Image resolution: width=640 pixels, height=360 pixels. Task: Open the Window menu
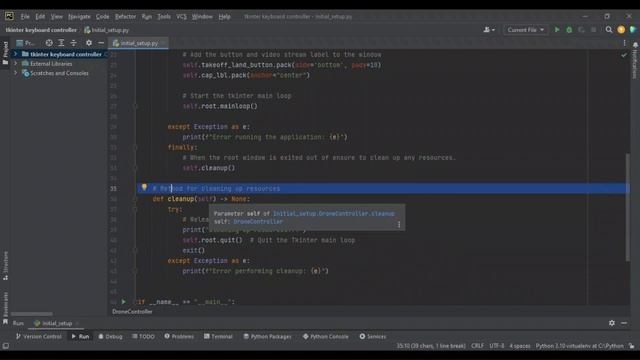point(202,17)
